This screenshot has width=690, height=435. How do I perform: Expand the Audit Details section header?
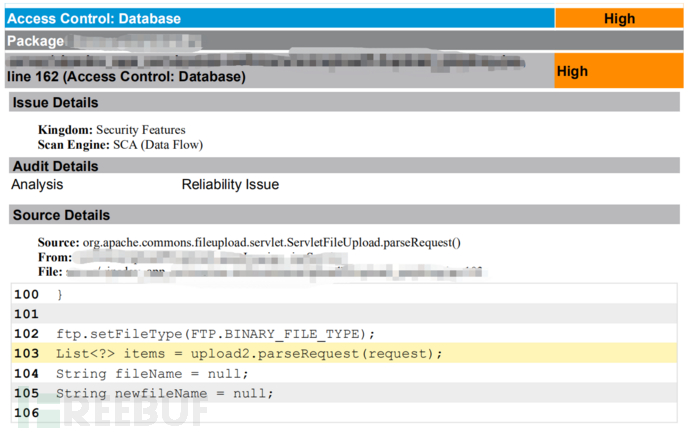55,166
